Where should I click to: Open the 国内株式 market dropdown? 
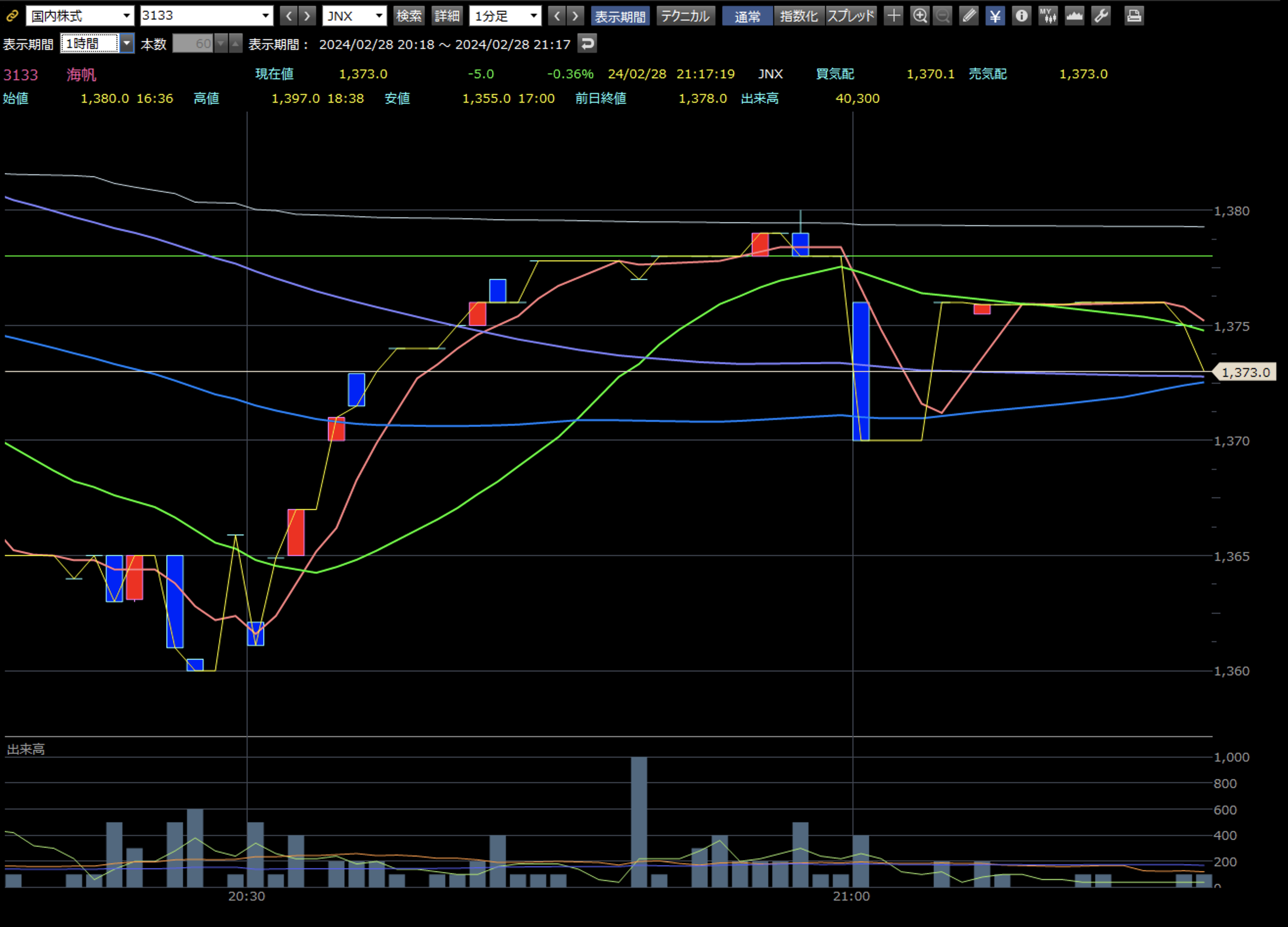80,16
